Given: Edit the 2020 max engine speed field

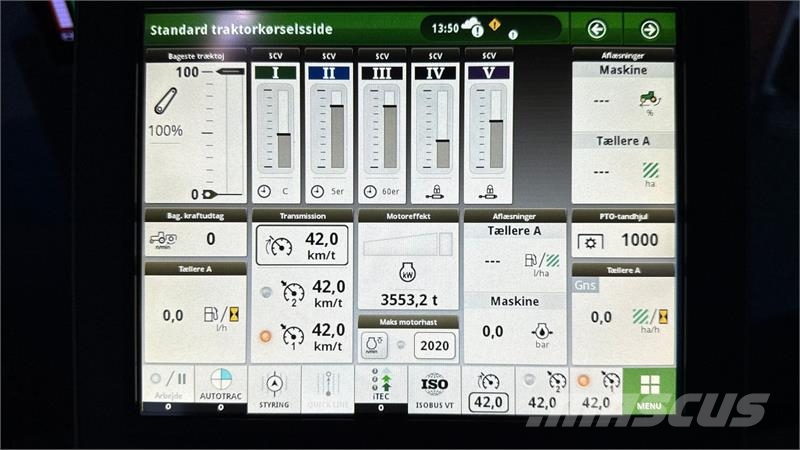Looking at the screenshot, I should point(435,345).
